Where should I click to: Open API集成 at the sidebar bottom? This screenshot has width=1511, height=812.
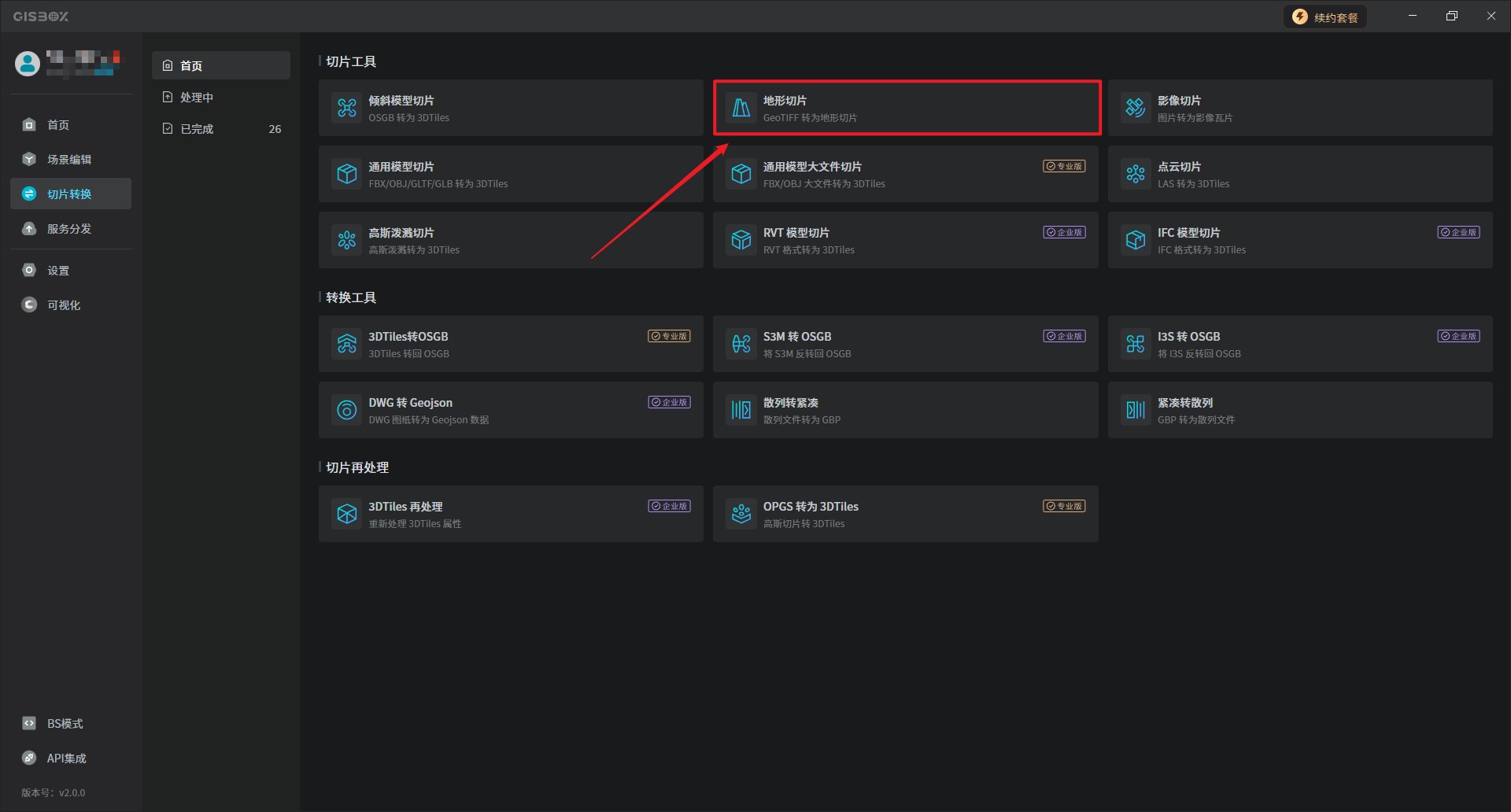pyautogui.click(x=66, y=758)
